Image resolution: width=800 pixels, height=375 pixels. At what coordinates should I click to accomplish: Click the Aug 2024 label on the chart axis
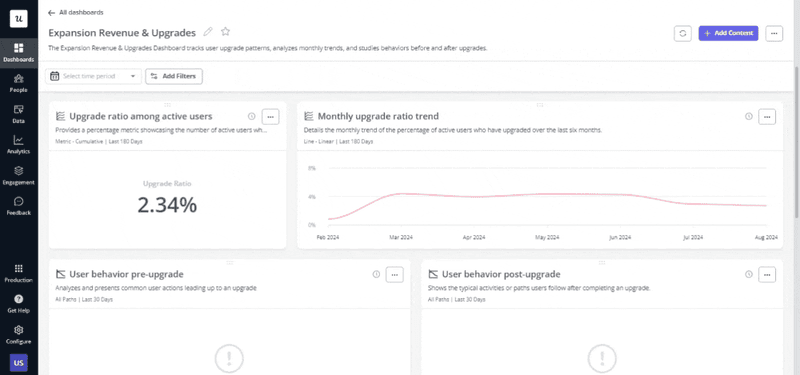(x=766, y=237)
